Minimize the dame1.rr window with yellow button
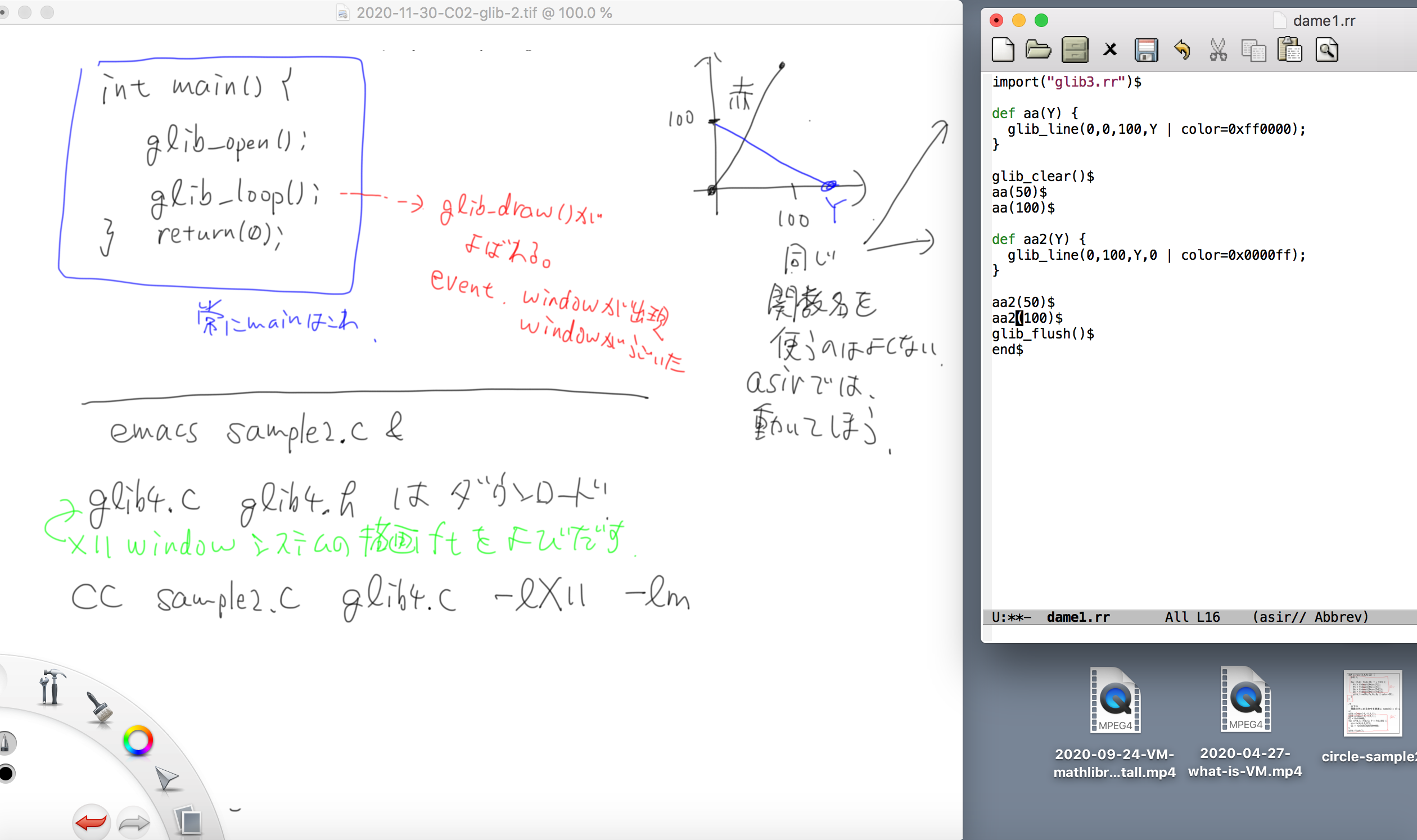1417x840 pixels. 1018,20
